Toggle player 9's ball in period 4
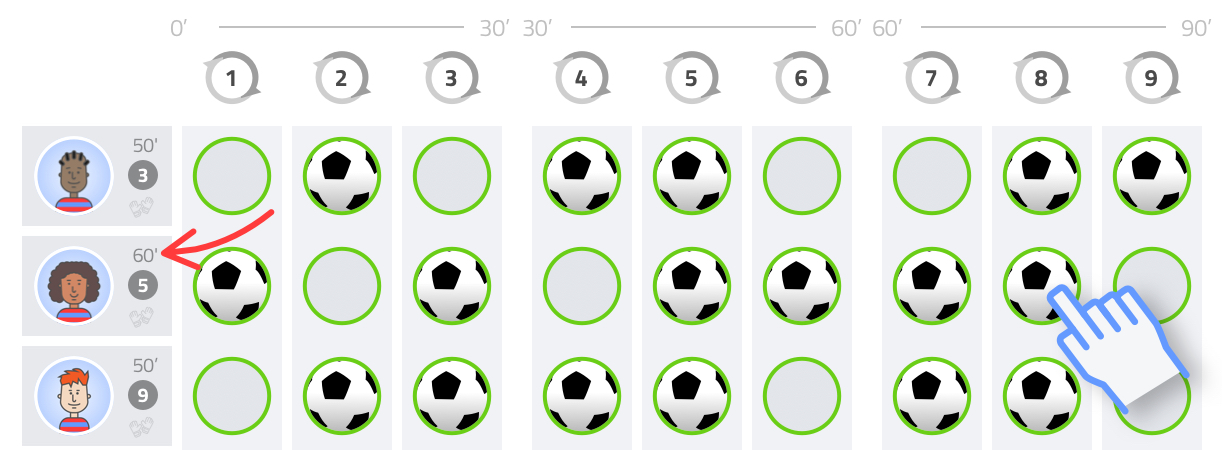Viewport: 1222px width, 450px height. 582,396
